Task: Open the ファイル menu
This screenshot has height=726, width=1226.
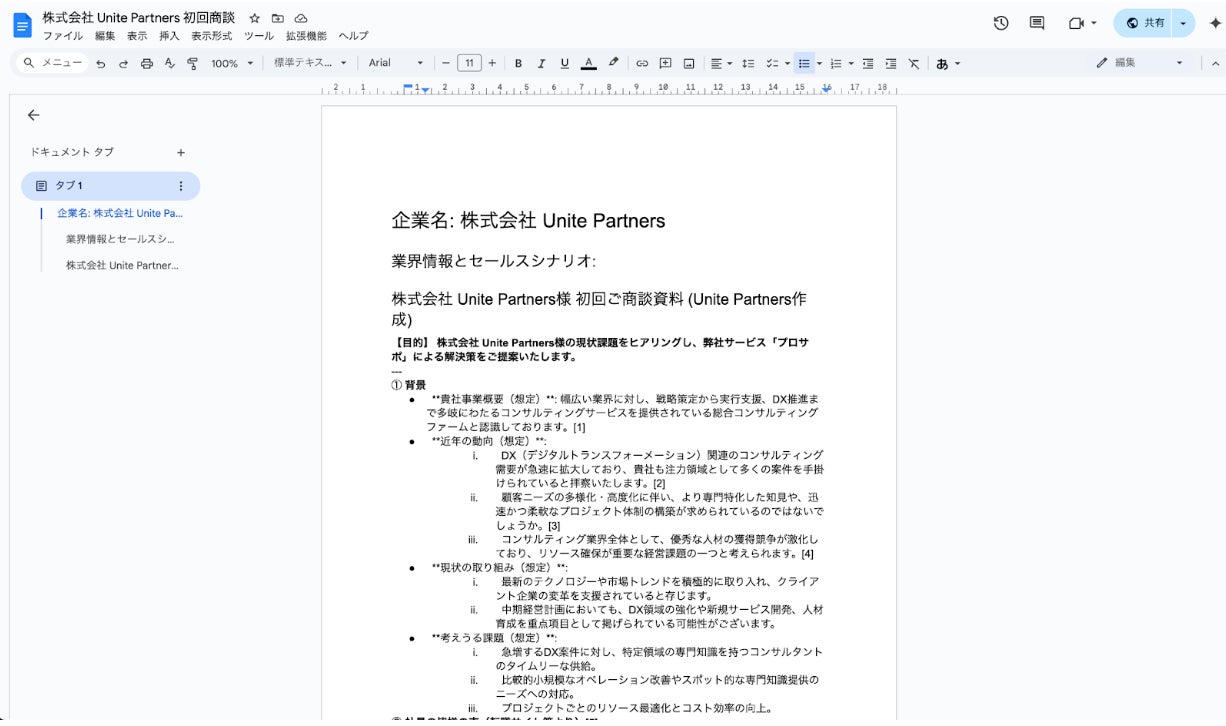Action: [x=63, y=36]
